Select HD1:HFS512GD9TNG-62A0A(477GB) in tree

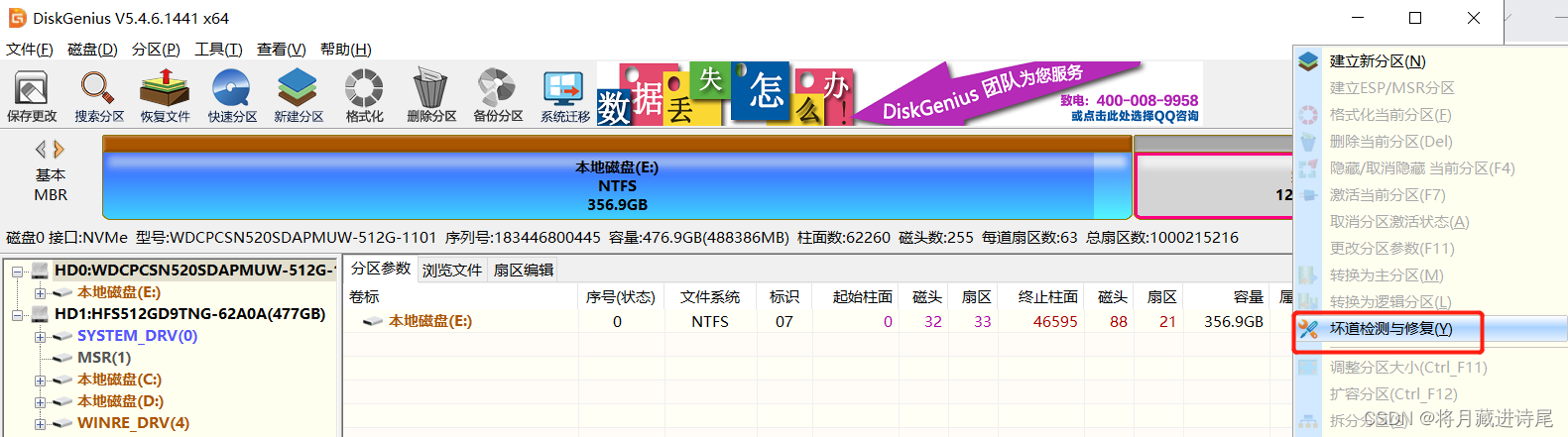189,314
